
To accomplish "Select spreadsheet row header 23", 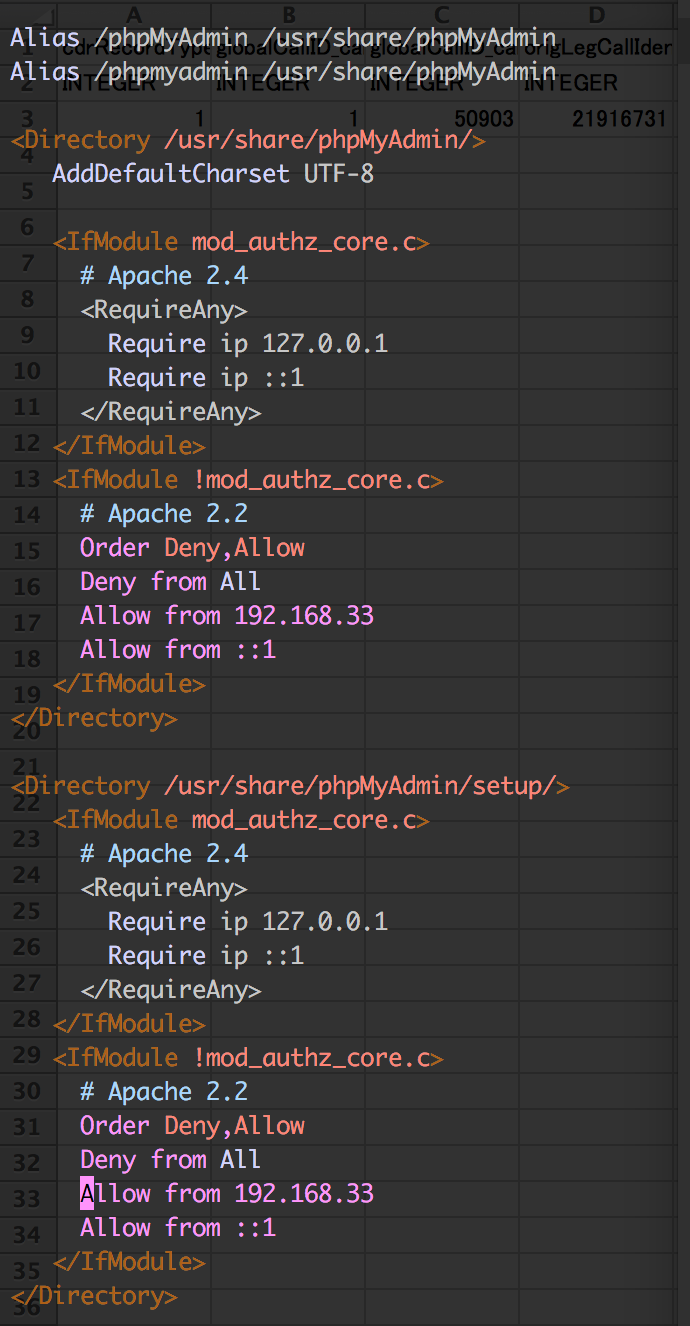I will [28, 839].
